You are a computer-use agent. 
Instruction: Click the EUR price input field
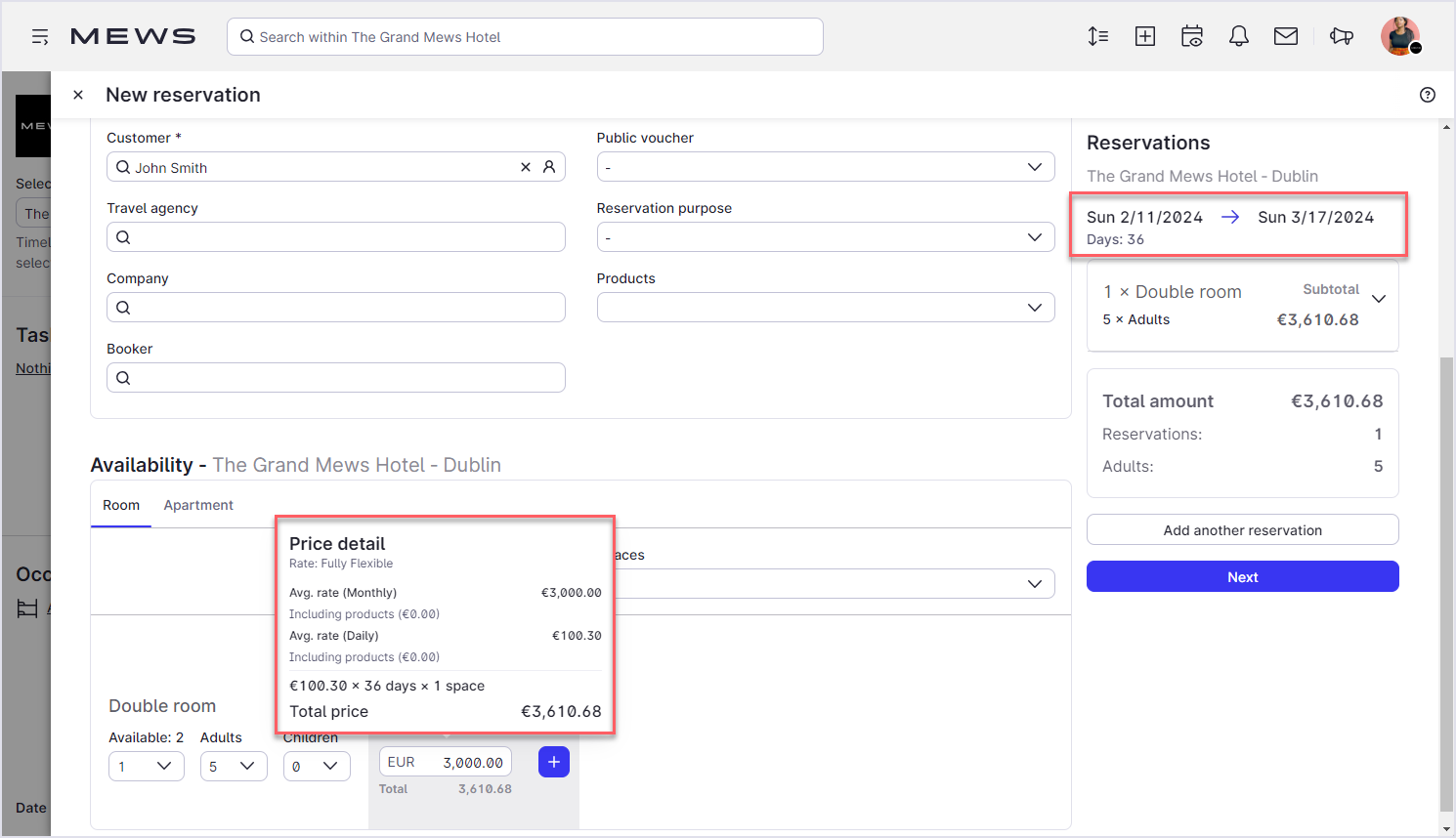click(x=446, y=762)
